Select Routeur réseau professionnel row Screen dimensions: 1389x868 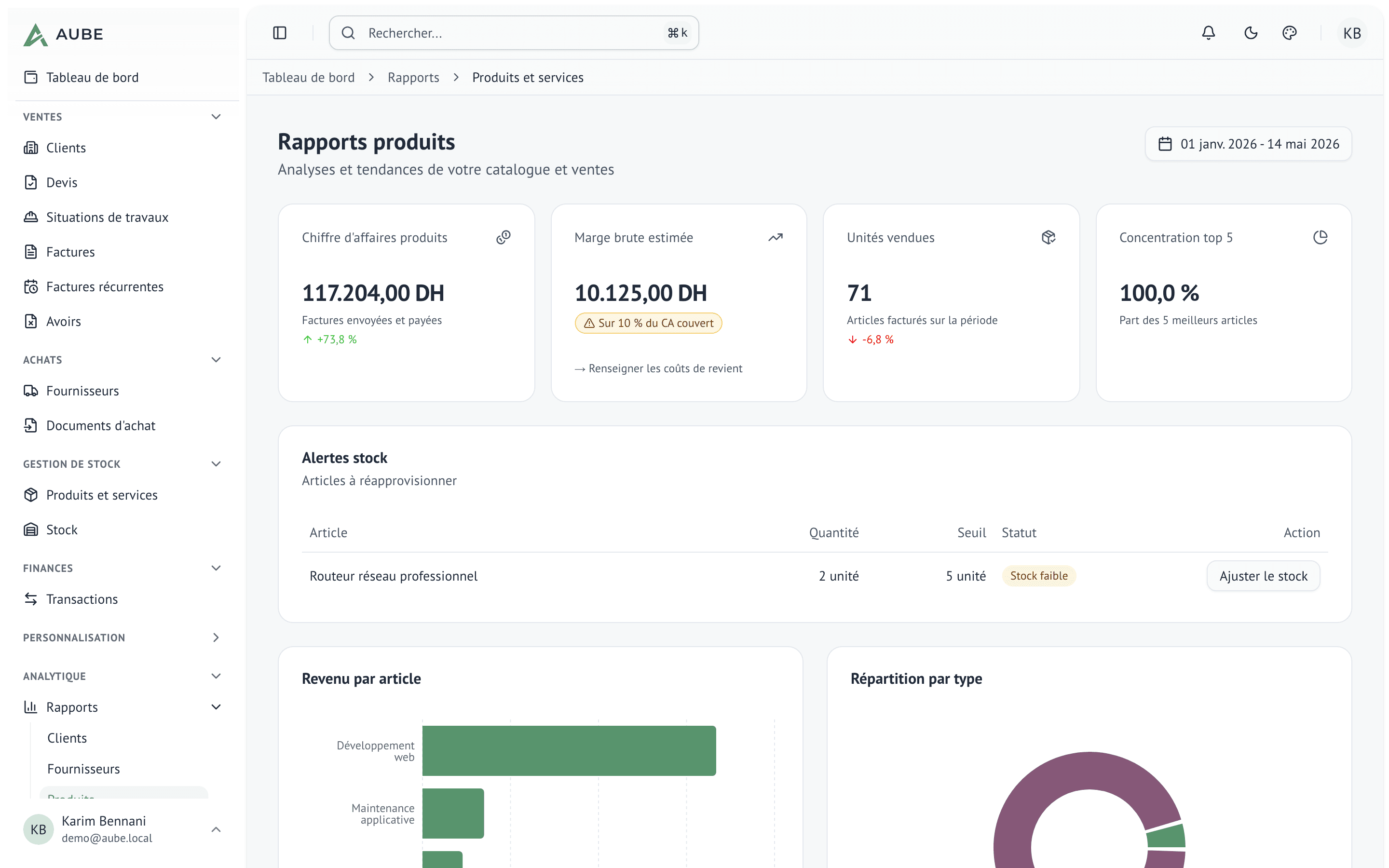(x=815, y=576)
